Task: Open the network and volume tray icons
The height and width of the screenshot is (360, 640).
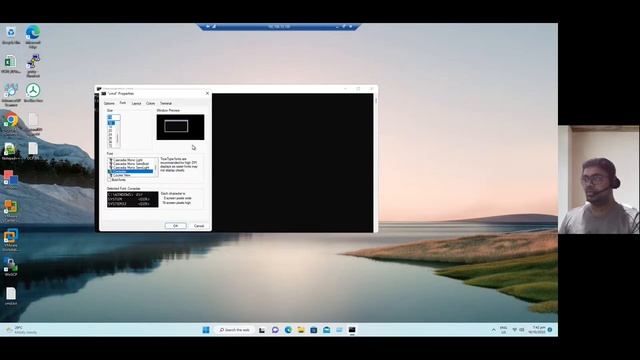Action: (518, 330)
